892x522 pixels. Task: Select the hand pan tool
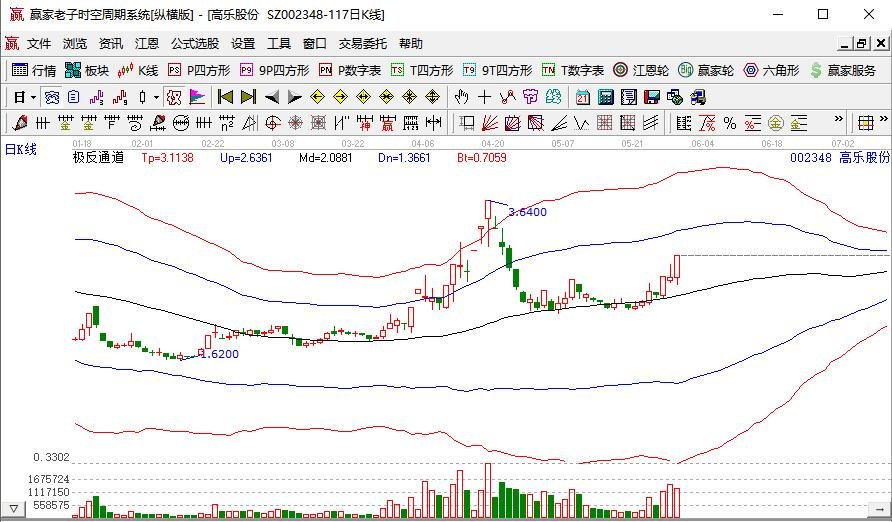461,97
